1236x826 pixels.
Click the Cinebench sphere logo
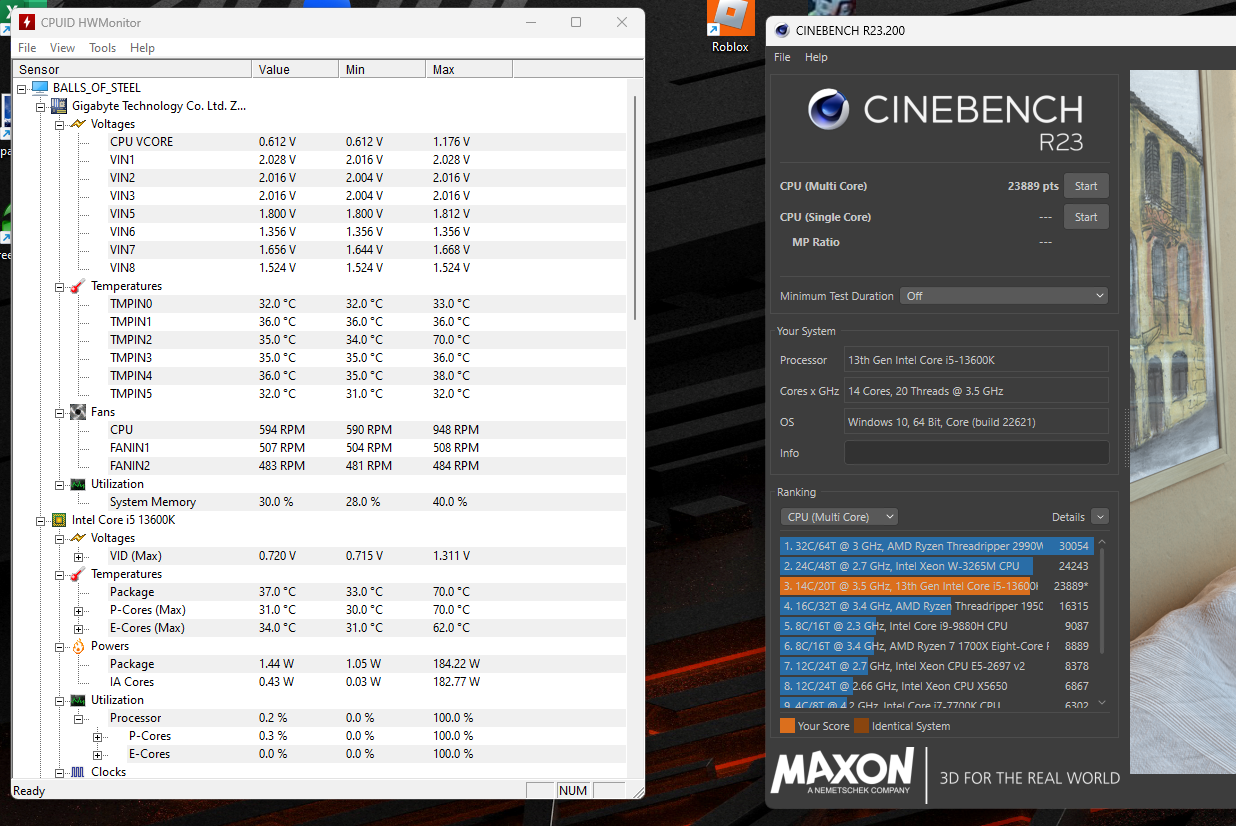(x=829, y=109)
